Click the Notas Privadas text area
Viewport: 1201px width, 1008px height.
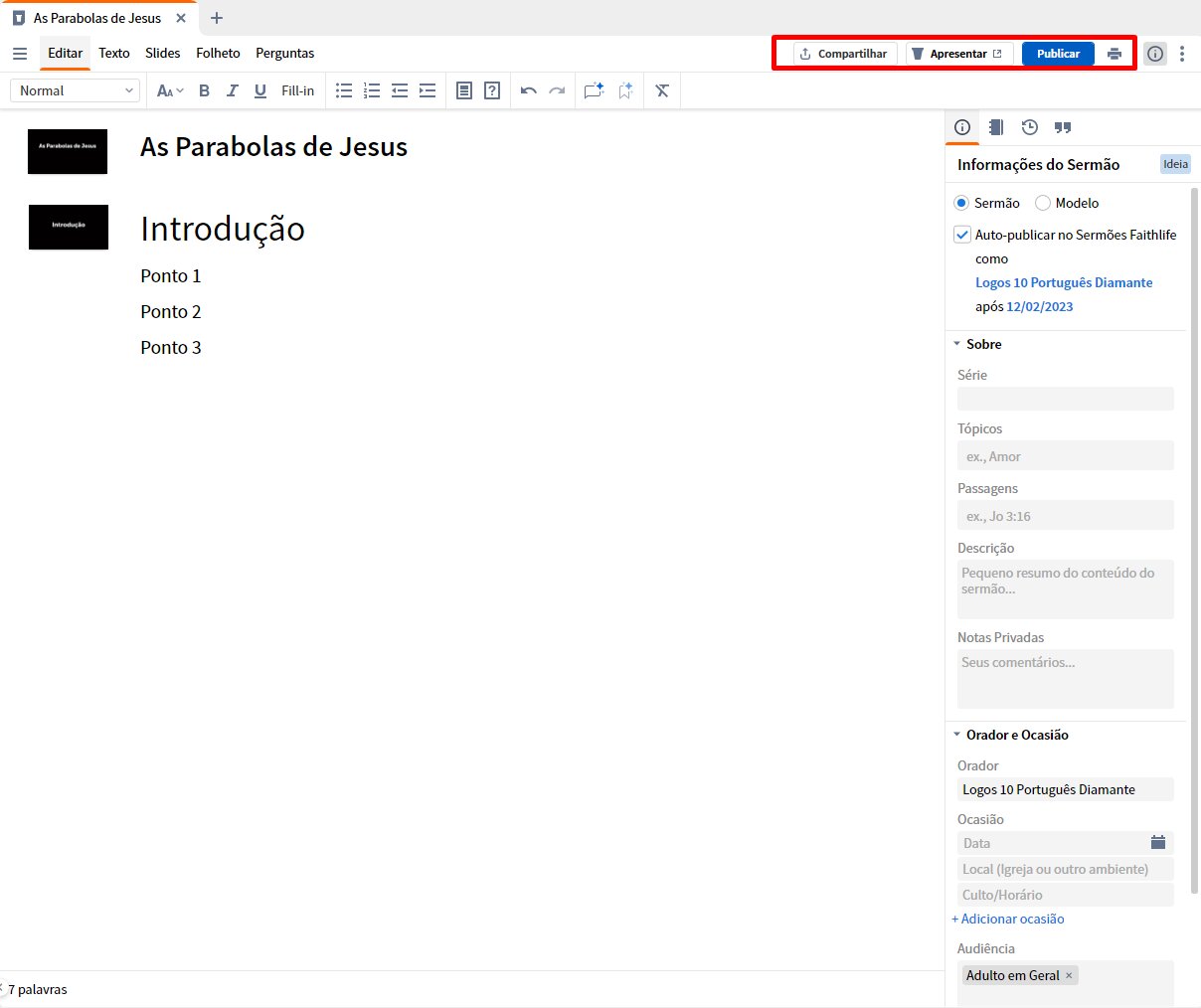click(x=1066, y=679)
